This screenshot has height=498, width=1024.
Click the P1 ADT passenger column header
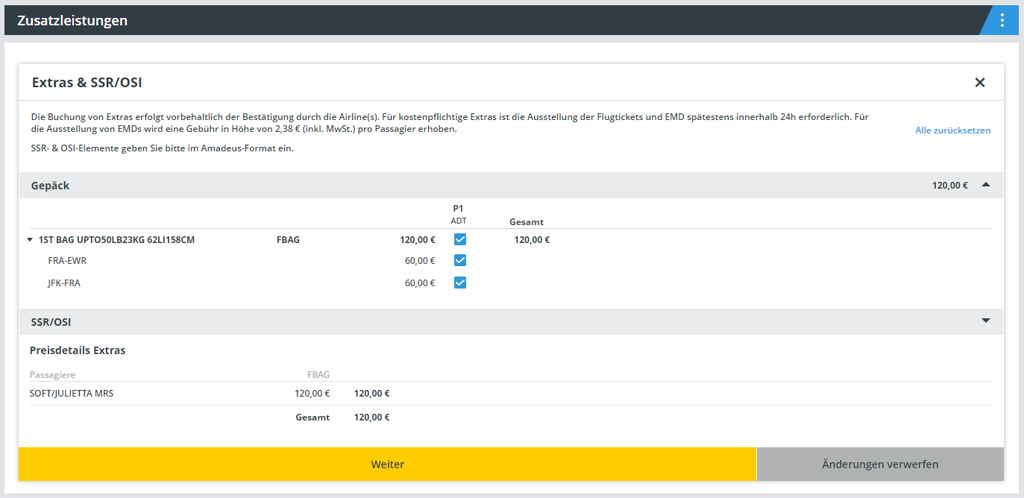click(x=459, y=214)
